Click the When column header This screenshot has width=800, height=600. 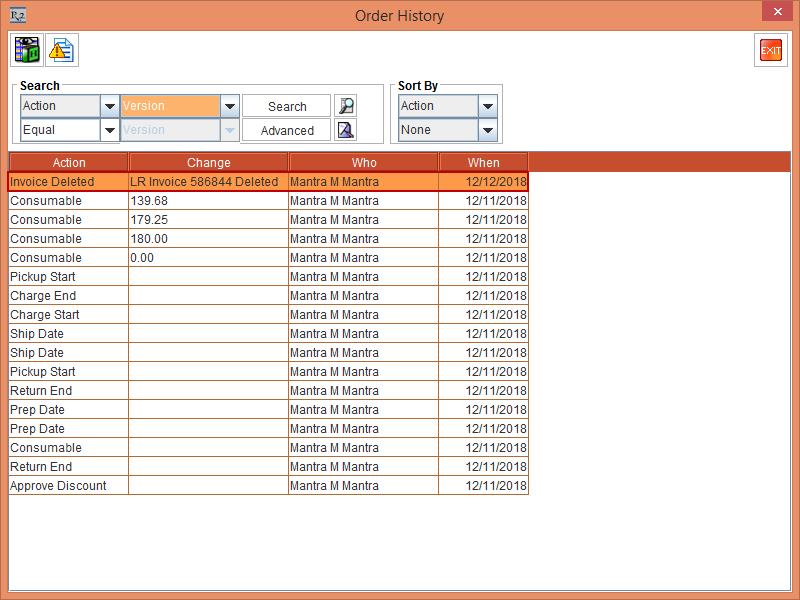click(483, 162)
